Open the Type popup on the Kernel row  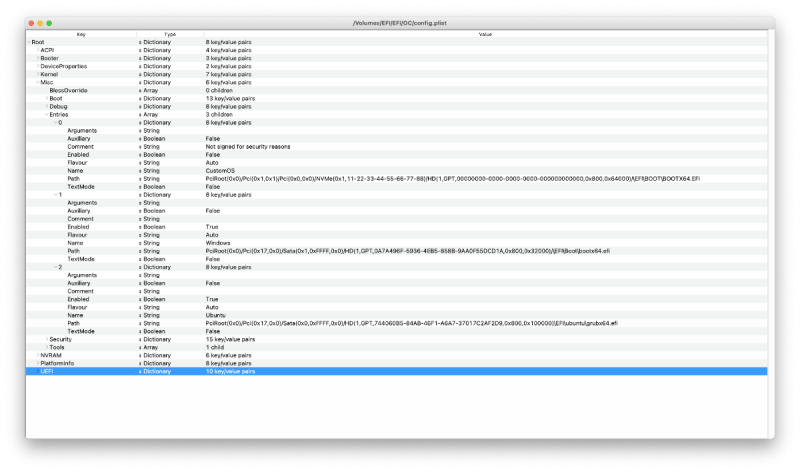(140, 74)
